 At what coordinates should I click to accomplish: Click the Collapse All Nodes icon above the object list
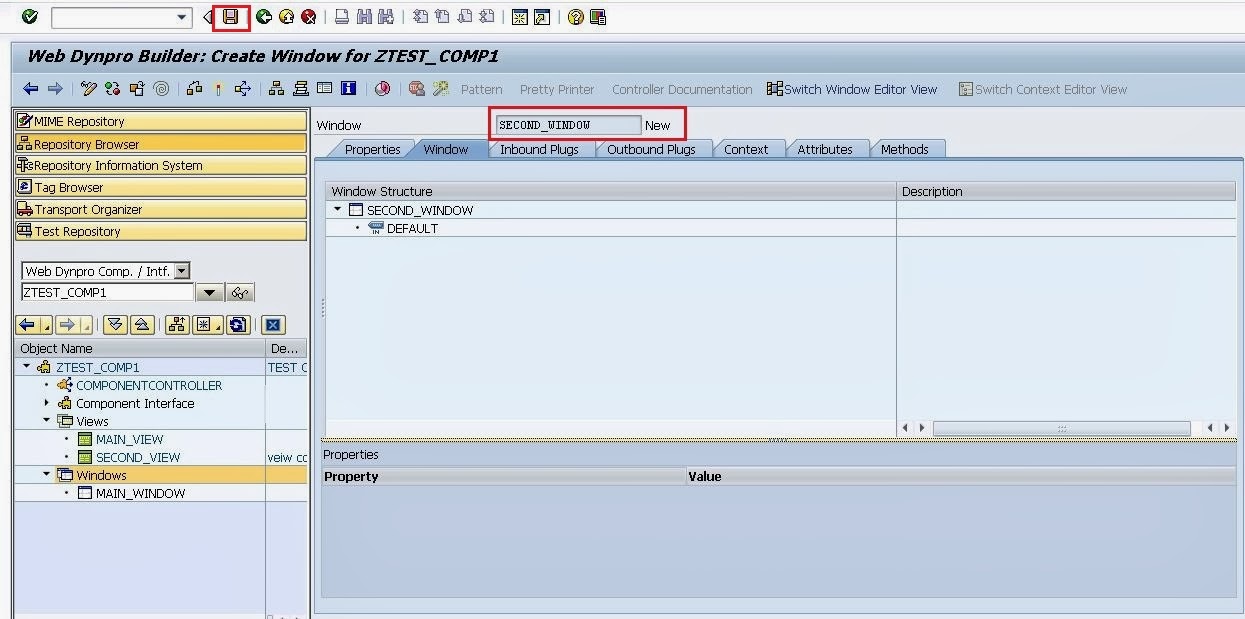[142, 325]
